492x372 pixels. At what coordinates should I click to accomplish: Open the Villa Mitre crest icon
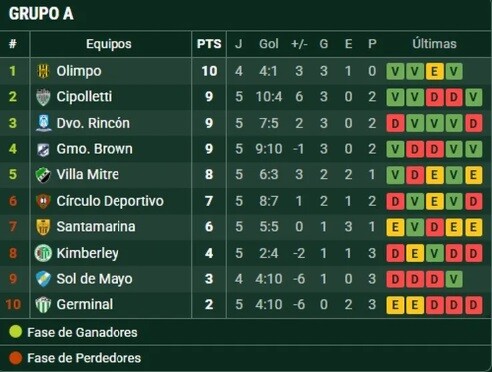[43, 175]
